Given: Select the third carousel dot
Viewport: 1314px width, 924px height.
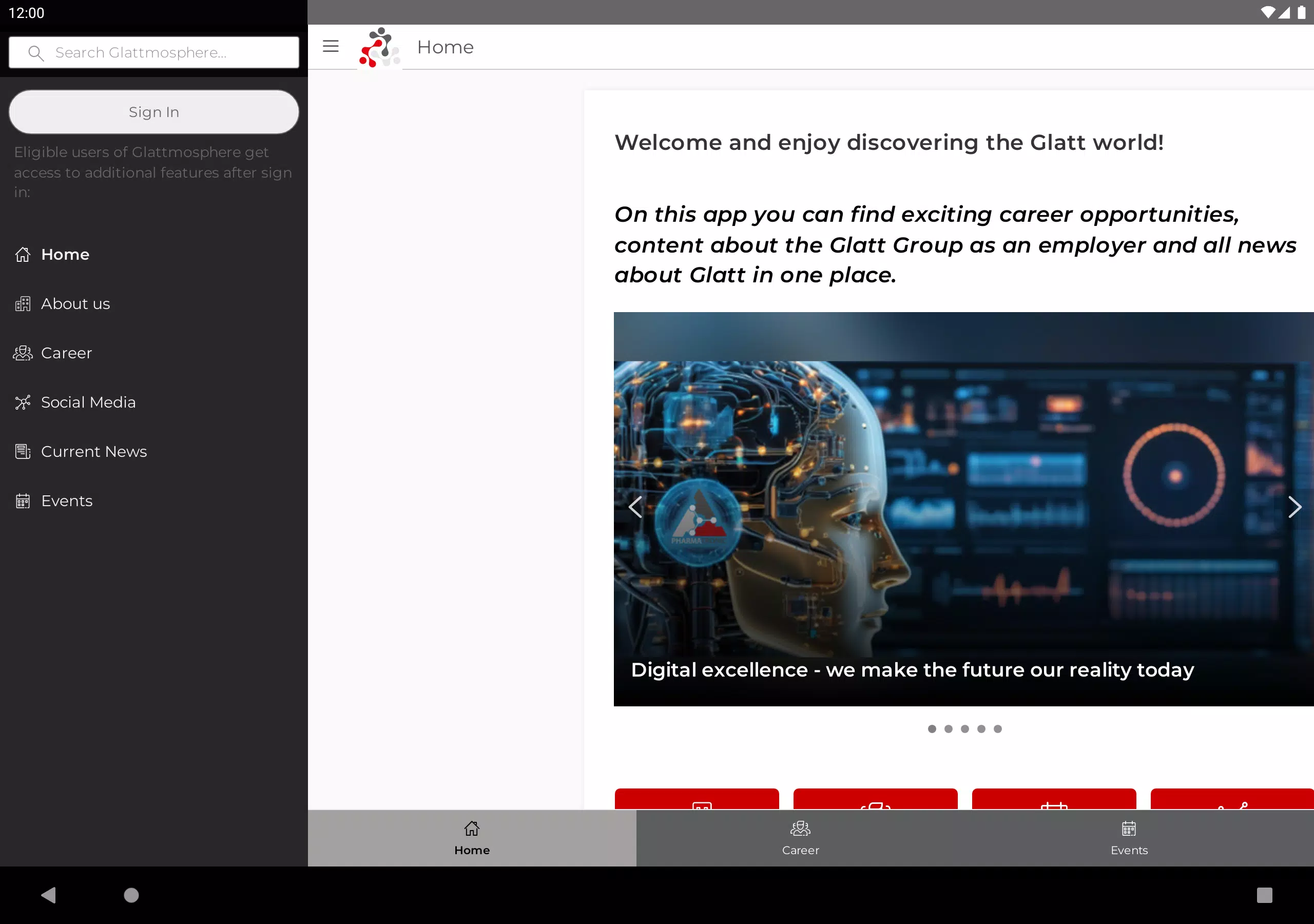Looking at the screenshot, I should (x=965, y=729).
